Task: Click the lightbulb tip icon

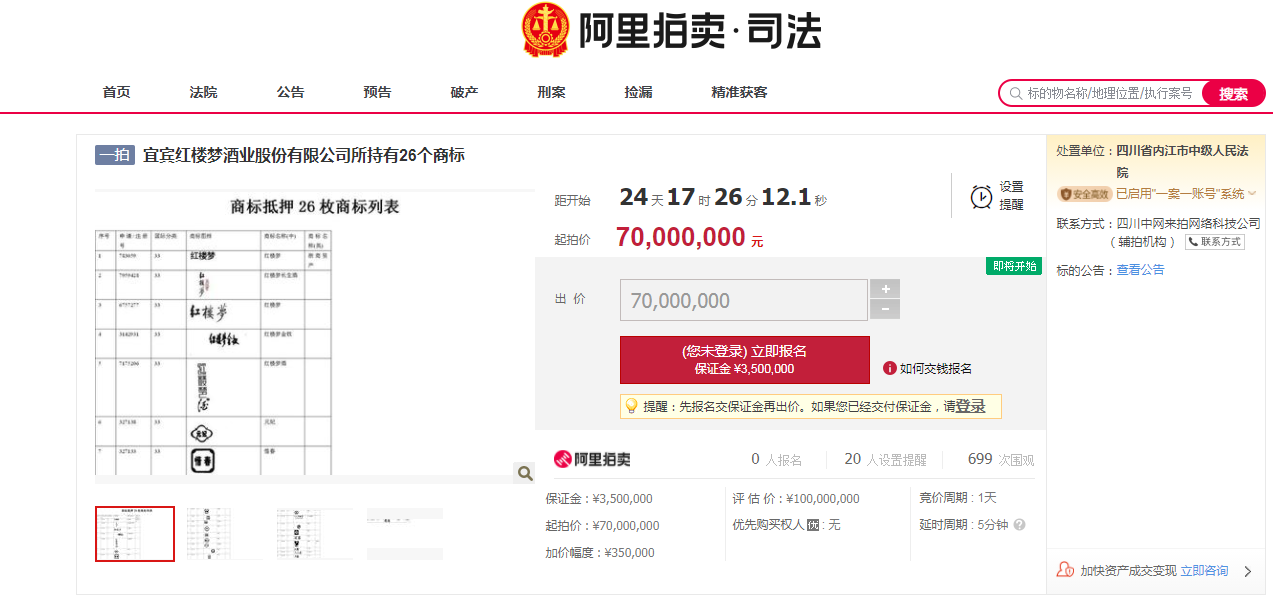Action: (x=631, y=406)
